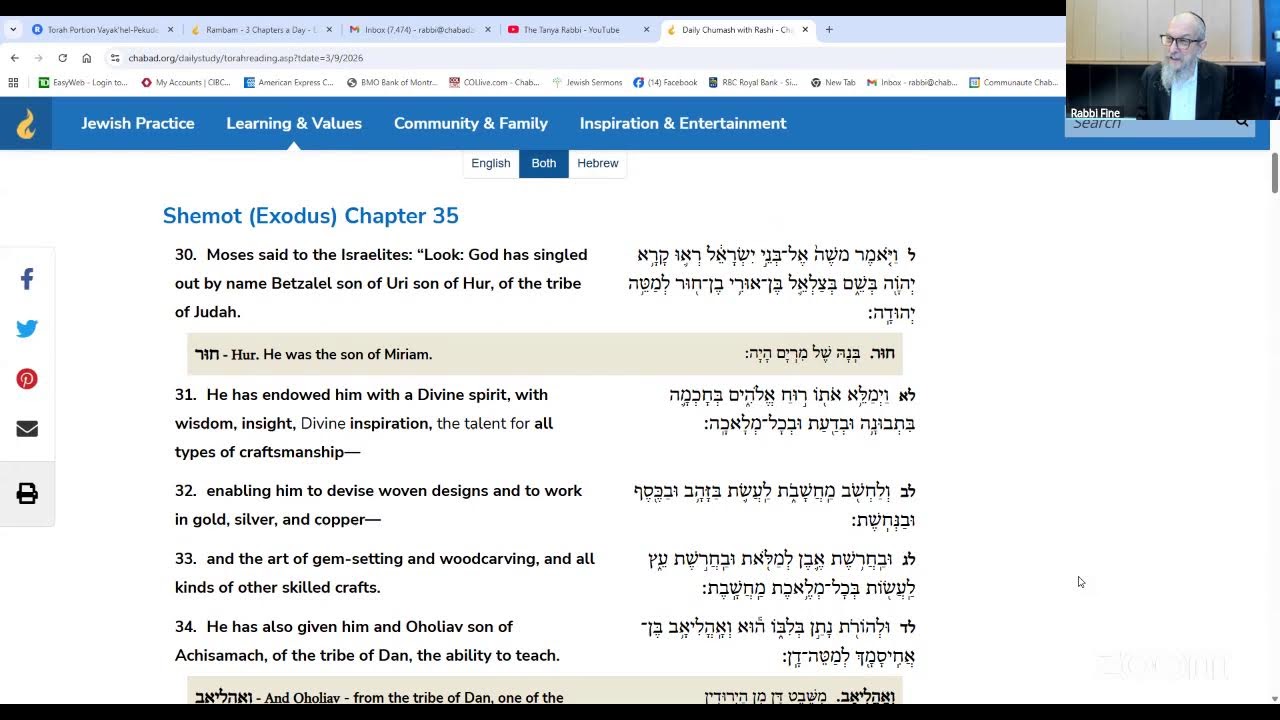Screen dimensions: 1280x720
Task: Email this page via envelope sidebar icon
Action: click(x=27, y=429)
